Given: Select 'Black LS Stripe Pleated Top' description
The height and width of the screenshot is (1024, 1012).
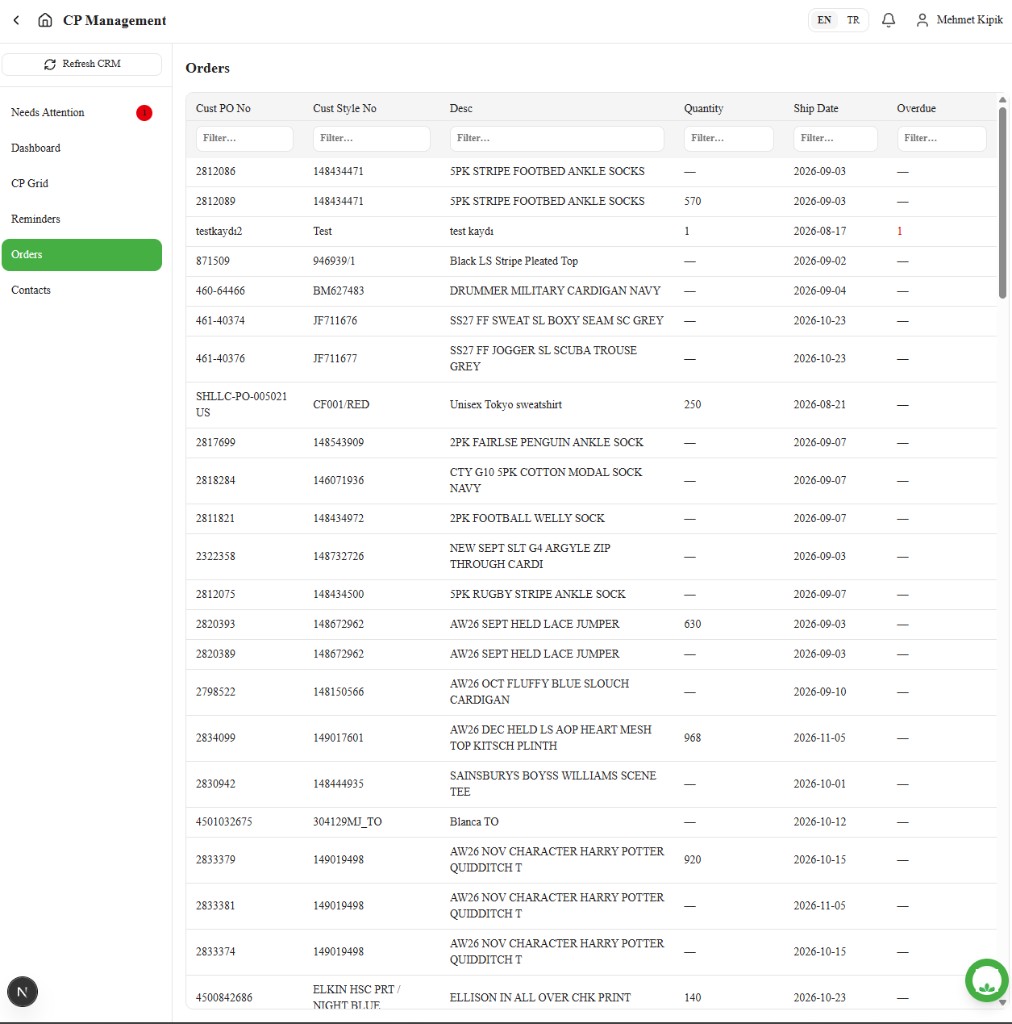Looking at the screenshot, I should coord(514,261).
